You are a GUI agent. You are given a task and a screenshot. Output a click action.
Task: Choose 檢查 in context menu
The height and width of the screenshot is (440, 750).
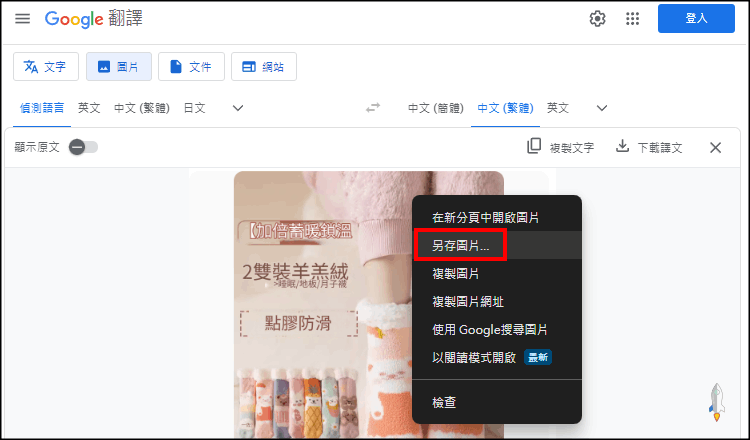pyautogui.click(x=497, y=403)
